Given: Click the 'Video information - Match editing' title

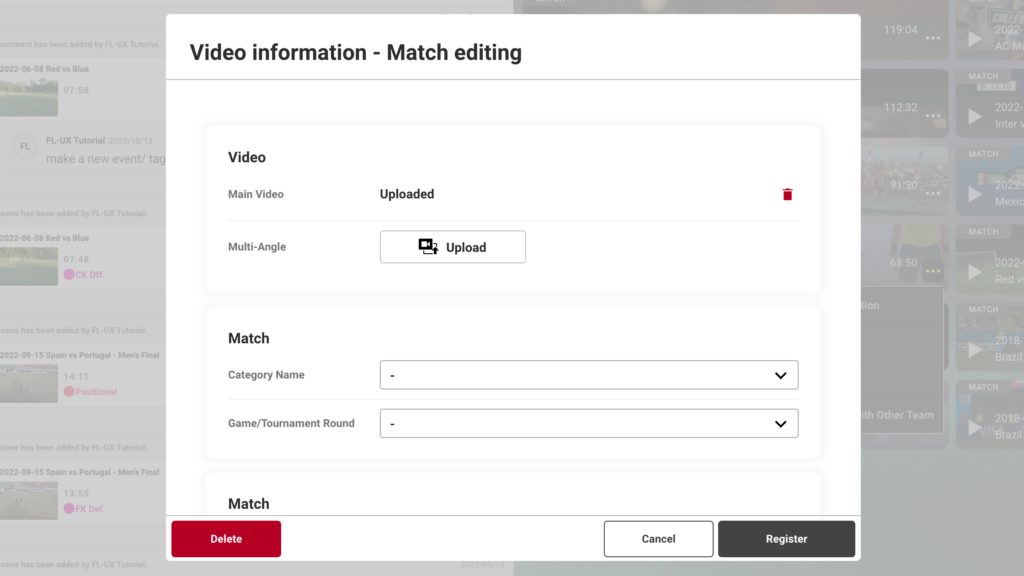Looking at the screenshot, I should (x=356, y=52).
